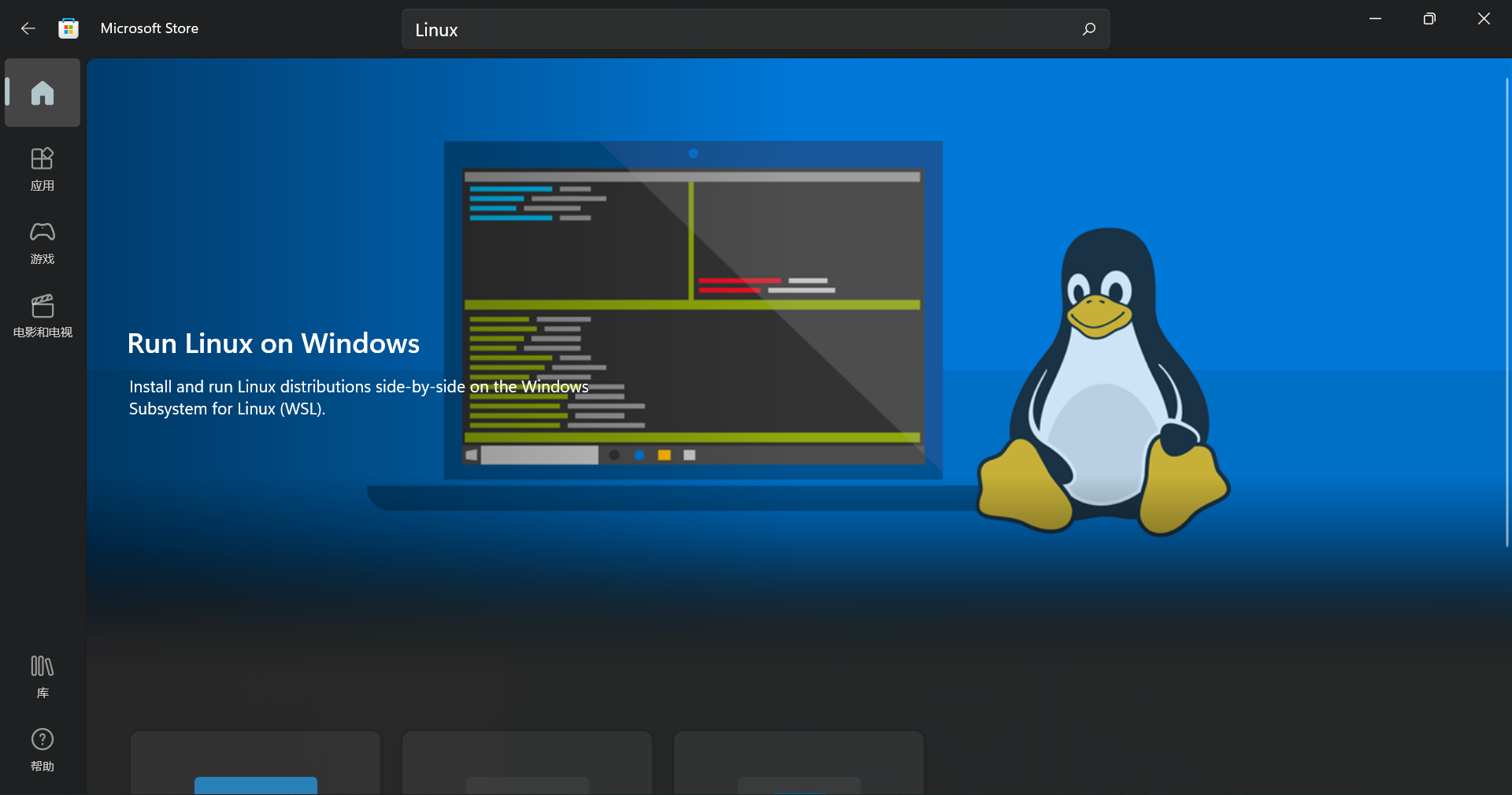Minimize the Microsoft Store window

point(1375,19)
